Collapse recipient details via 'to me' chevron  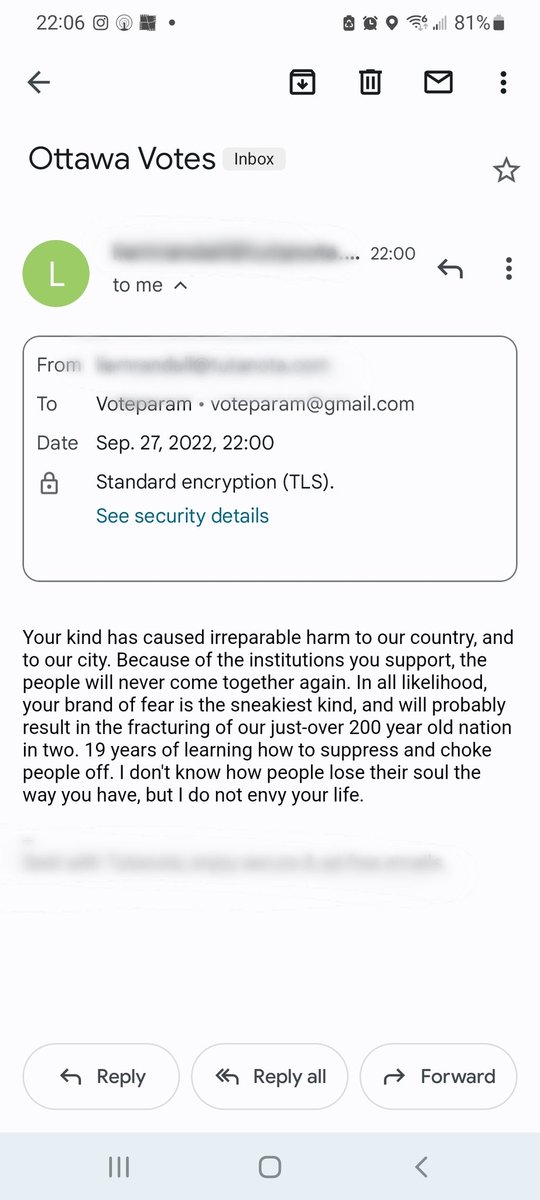[181, 285]
